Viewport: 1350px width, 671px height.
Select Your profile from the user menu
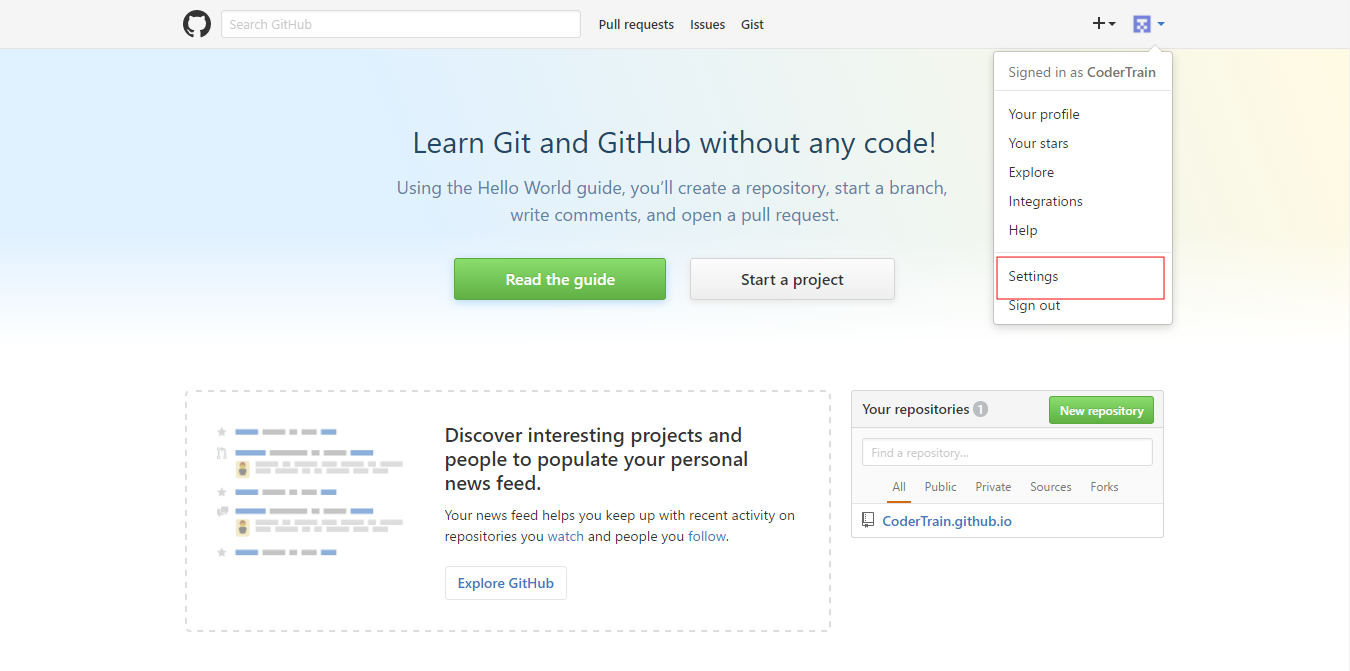click(x=1044, y=114)
